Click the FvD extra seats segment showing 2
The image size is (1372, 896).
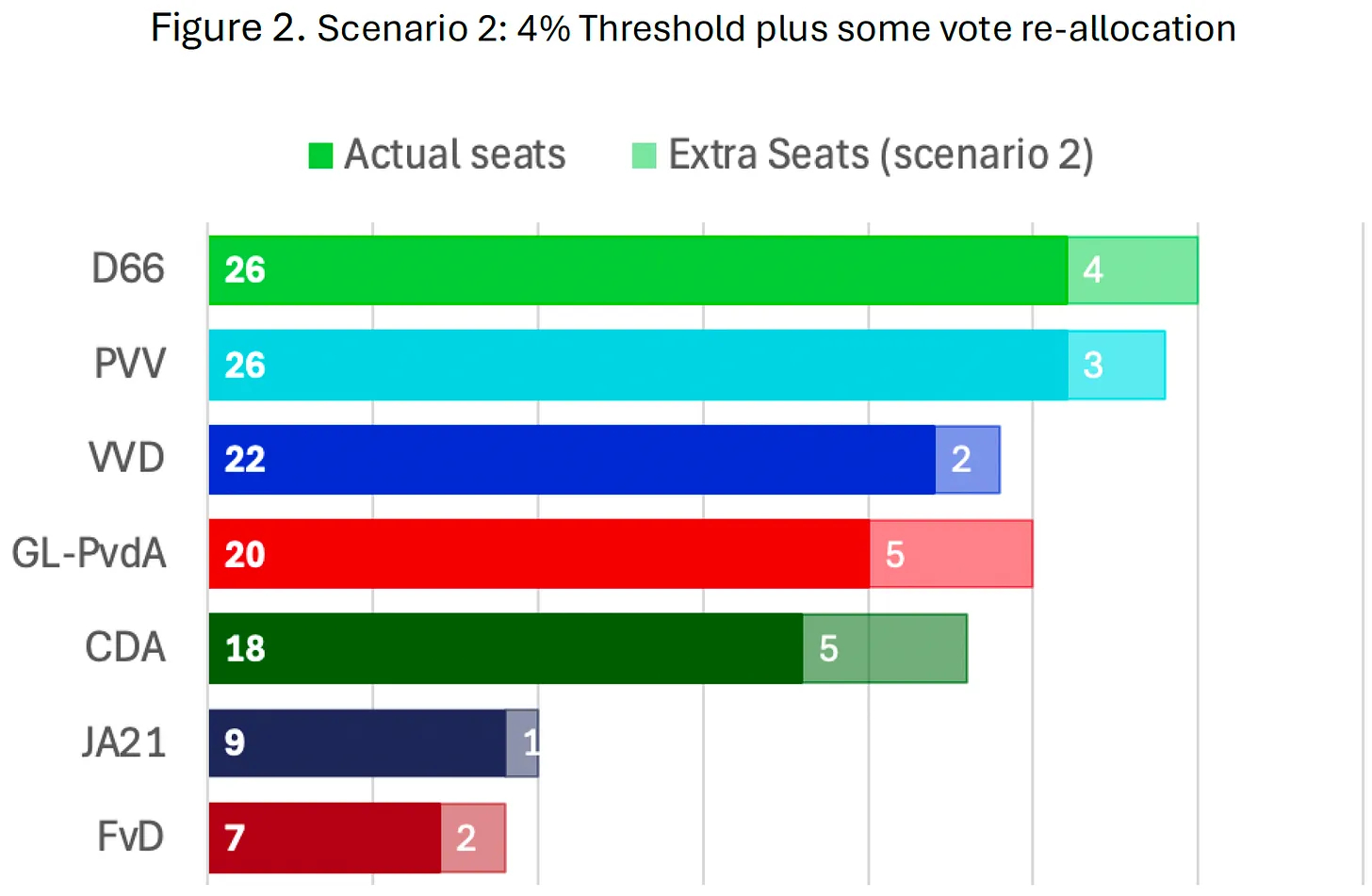pos(473,838)
